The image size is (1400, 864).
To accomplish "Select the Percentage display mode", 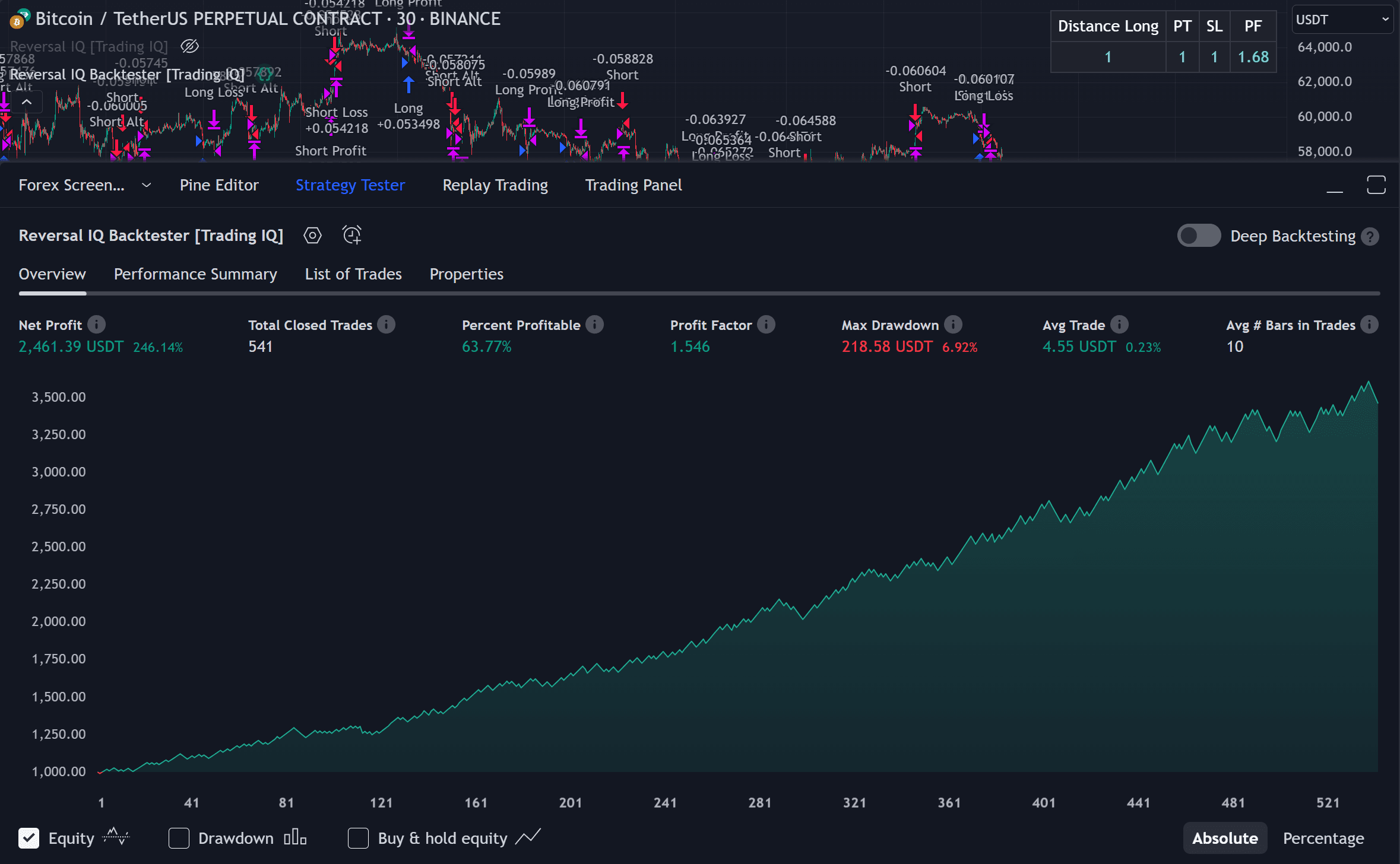I will 1323,838.
